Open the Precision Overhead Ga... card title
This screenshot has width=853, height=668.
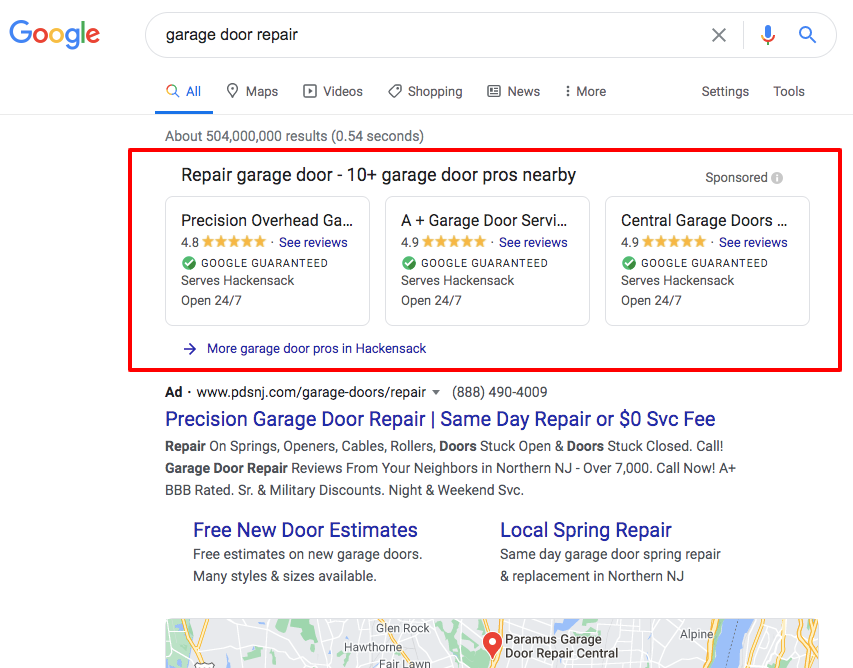[267, 220]
